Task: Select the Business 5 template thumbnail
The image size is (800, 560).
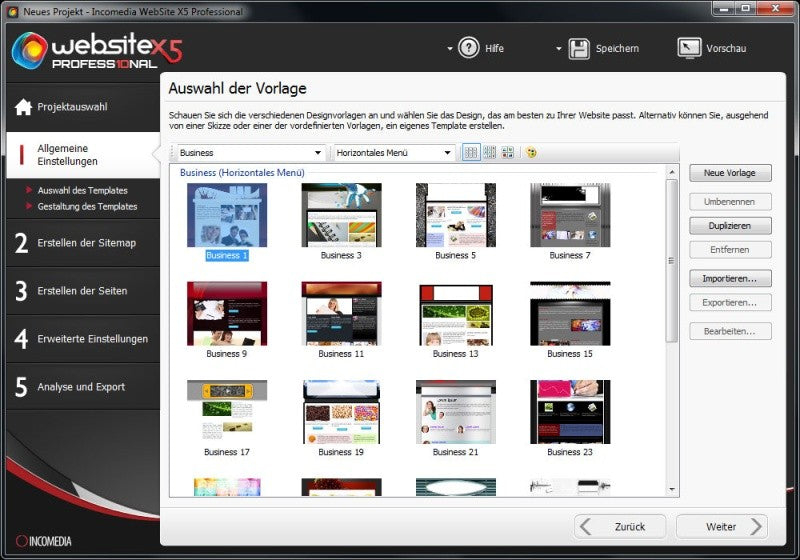Action: pos(456,215)
